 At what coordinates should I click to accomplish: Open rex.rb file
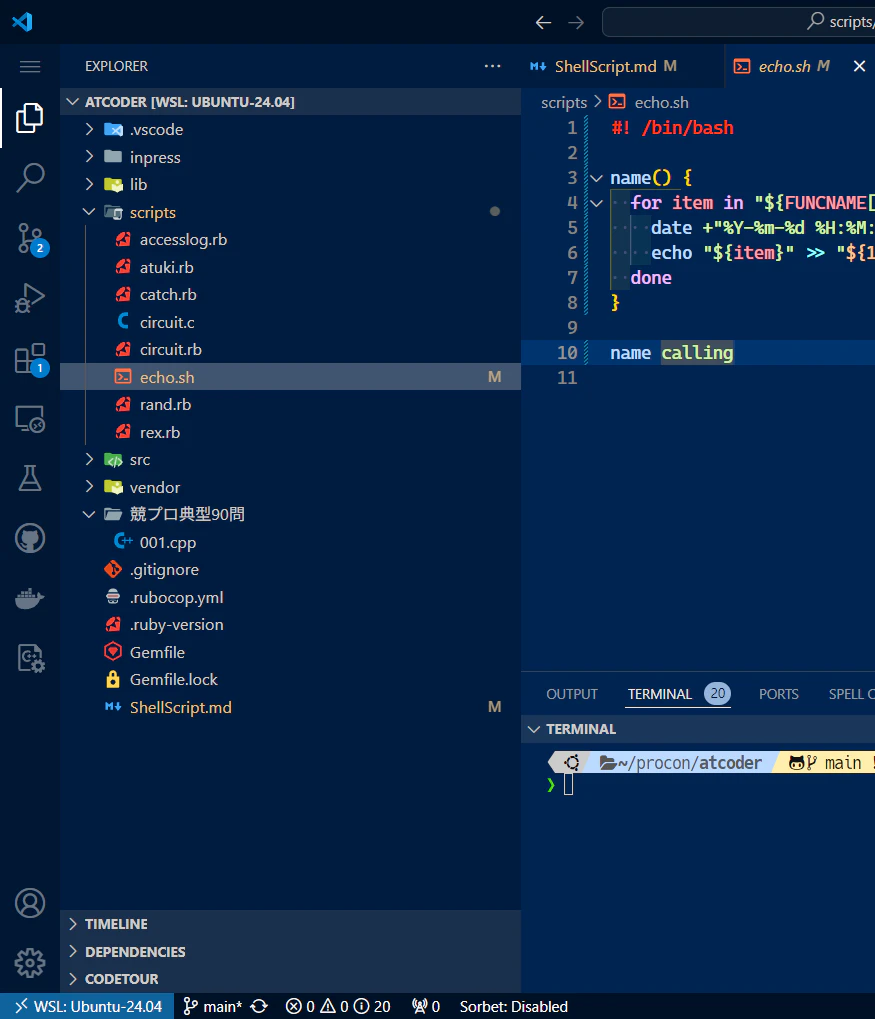click(291, 432)
